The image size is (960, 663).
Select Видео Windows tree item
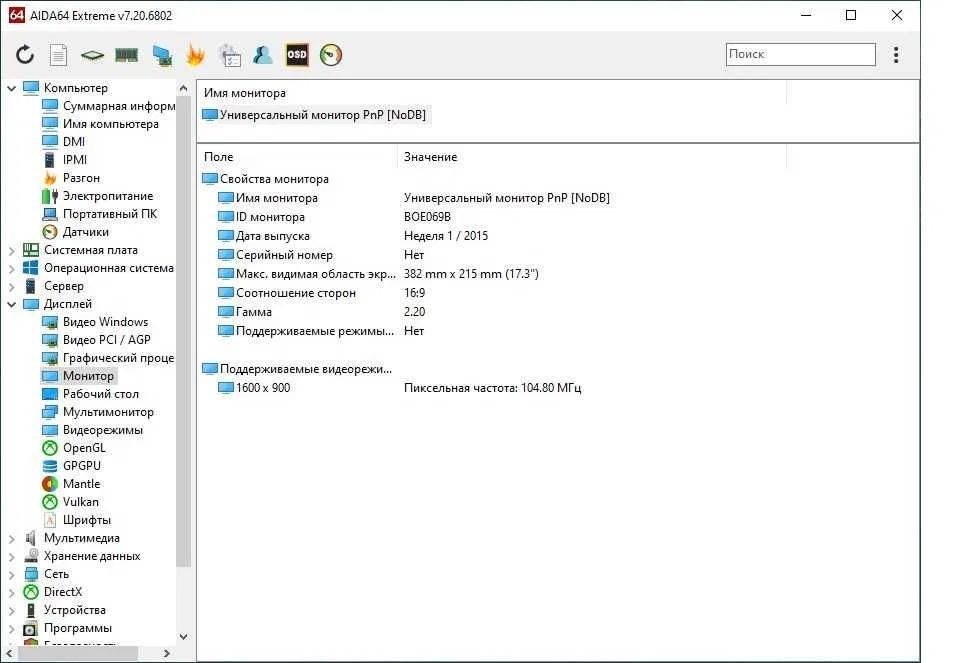(x=95, y=322)
